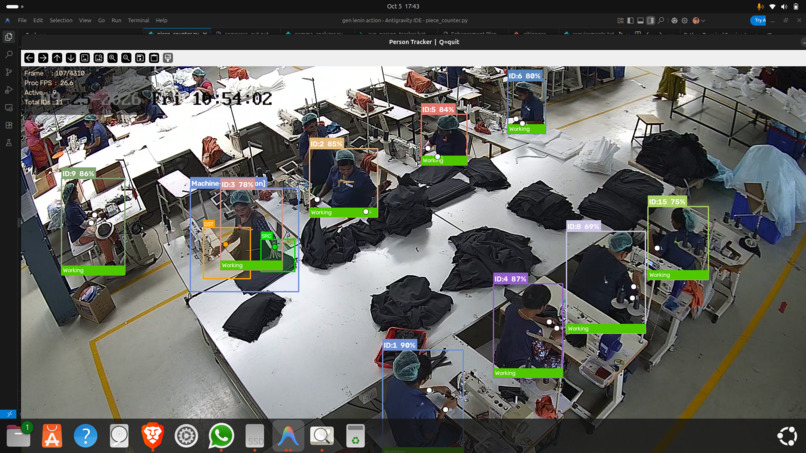Open the Go menu
Image resolution: width=806 pixels, height=453 pixels.
[101, 21]
